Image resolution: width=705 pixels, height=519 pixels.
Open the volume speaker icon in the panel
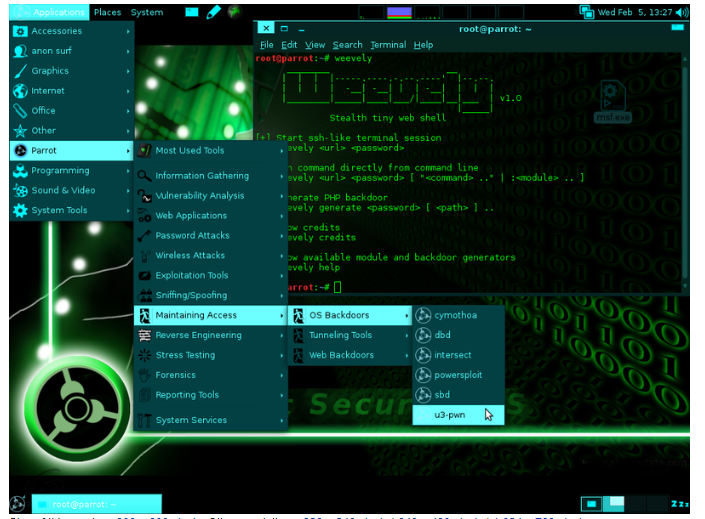point(683,12)
